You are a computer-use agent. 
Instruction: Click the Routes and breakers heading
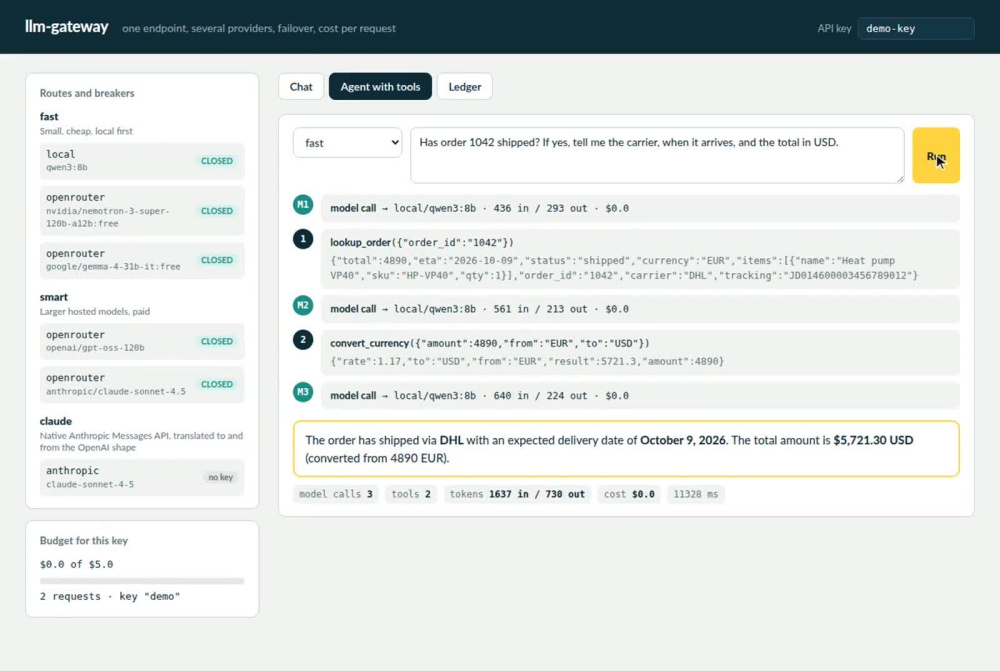[x=87, y=93]
